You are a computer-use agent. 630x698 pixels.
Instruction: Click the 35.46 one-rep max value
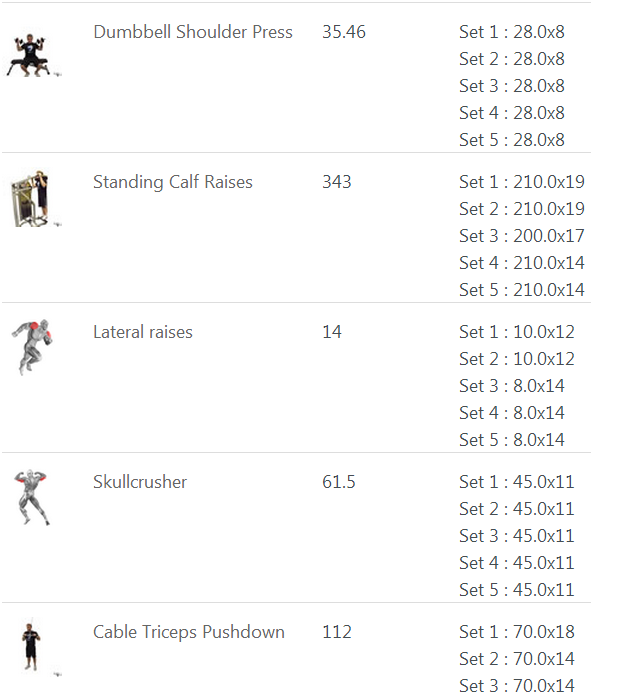[x=344, y=32]
